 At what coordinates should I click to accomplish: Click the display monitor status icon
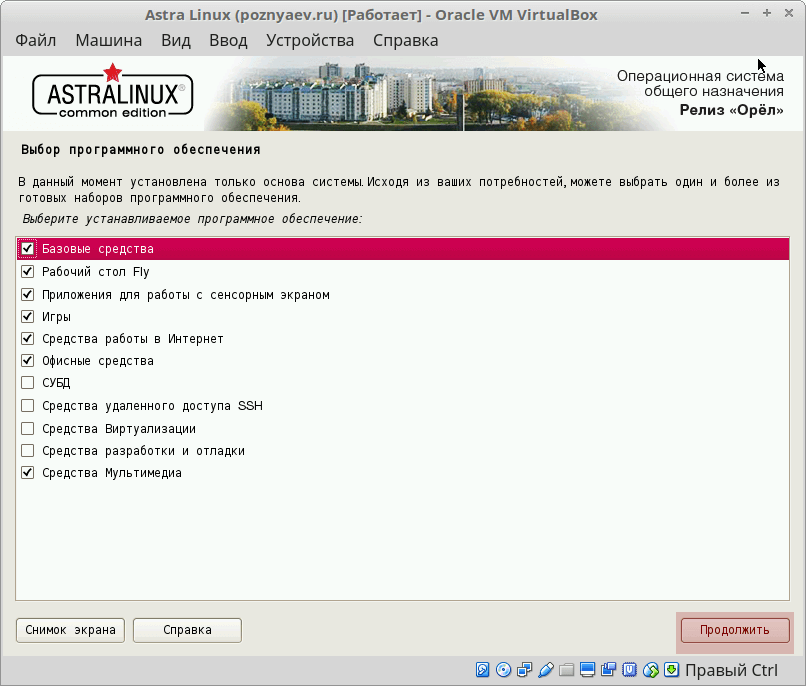[x=587, y=670]
